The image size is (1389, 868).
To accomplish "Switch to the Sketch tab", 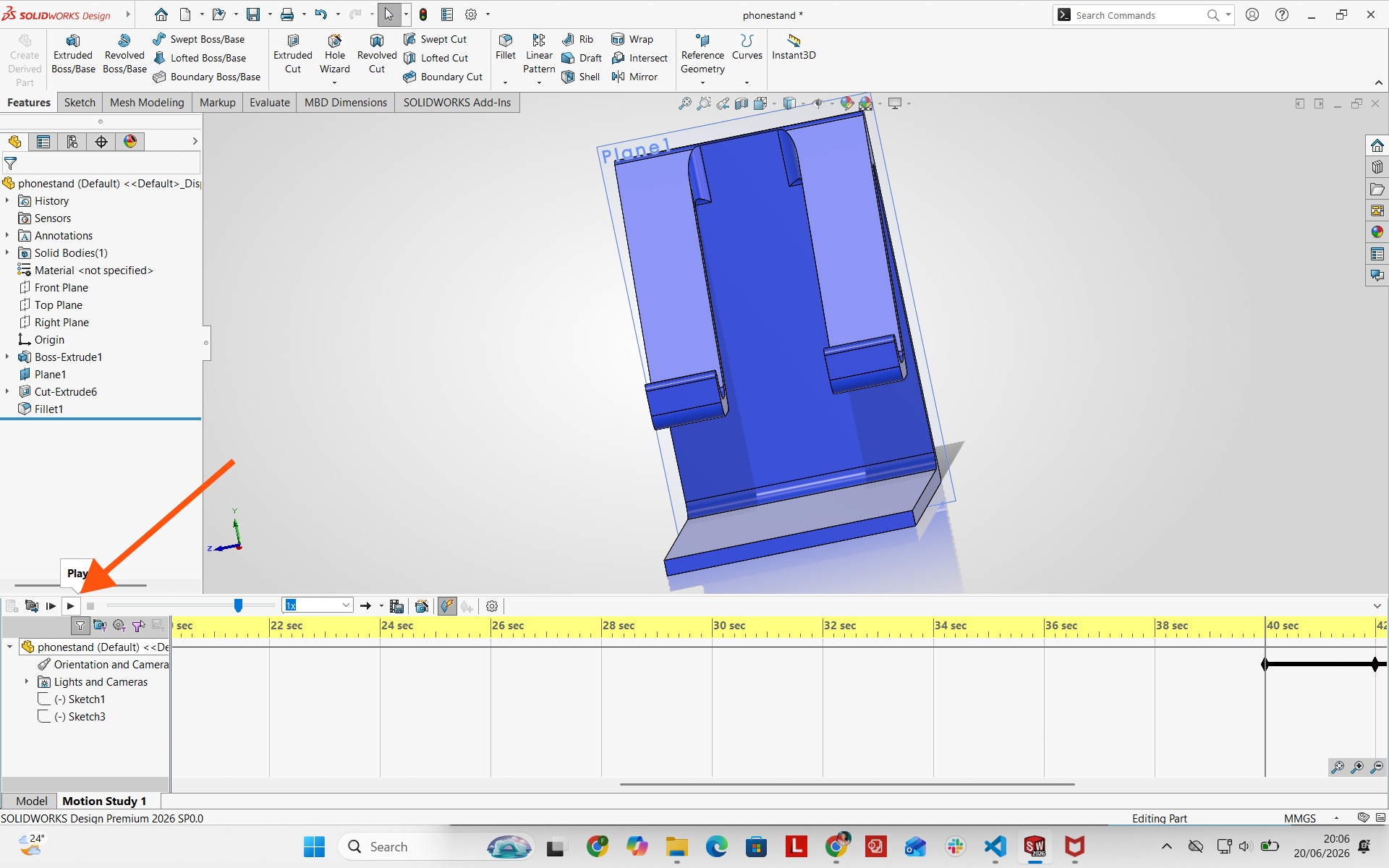I will pyautogui.click(x=80, y=103).
